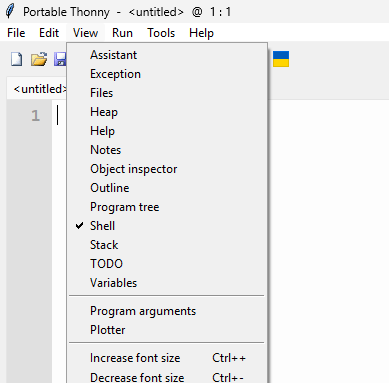Show the Outline view

(167, 188)
